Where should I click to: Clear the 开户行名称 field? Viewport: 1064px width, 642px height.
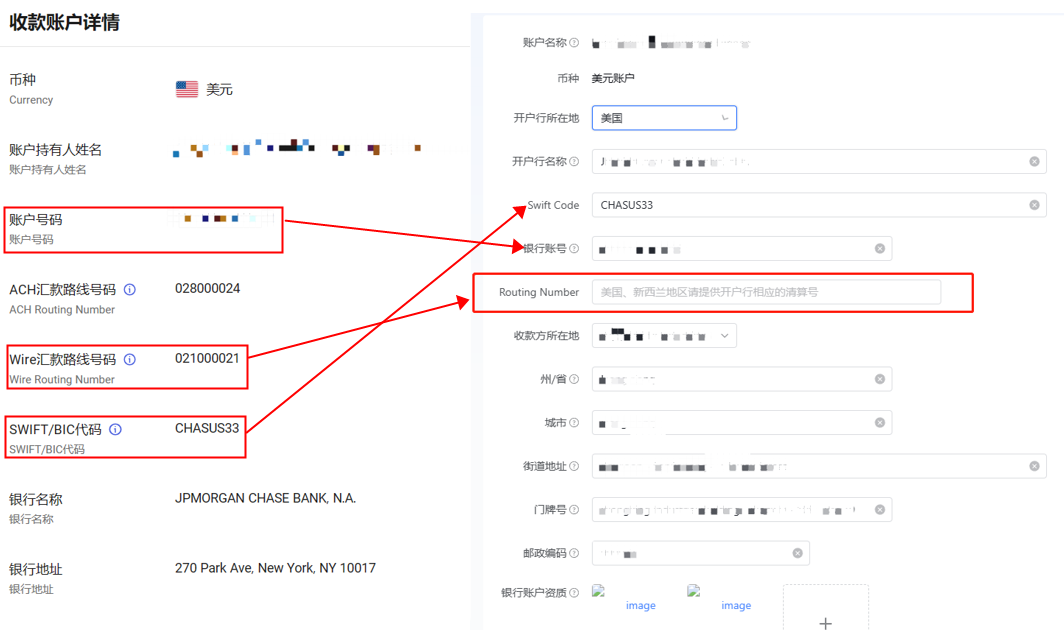(1033, 161)
